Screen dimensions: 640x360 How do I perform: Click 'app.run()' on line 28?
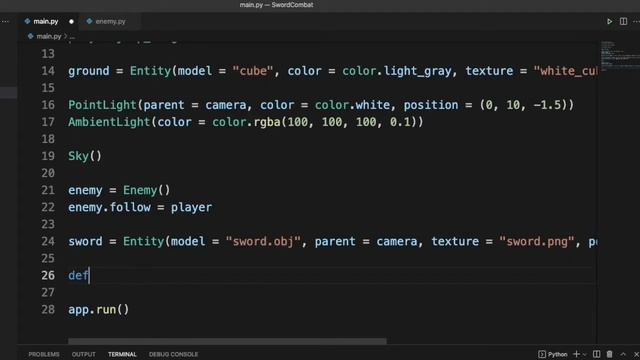tap(99, 310)
